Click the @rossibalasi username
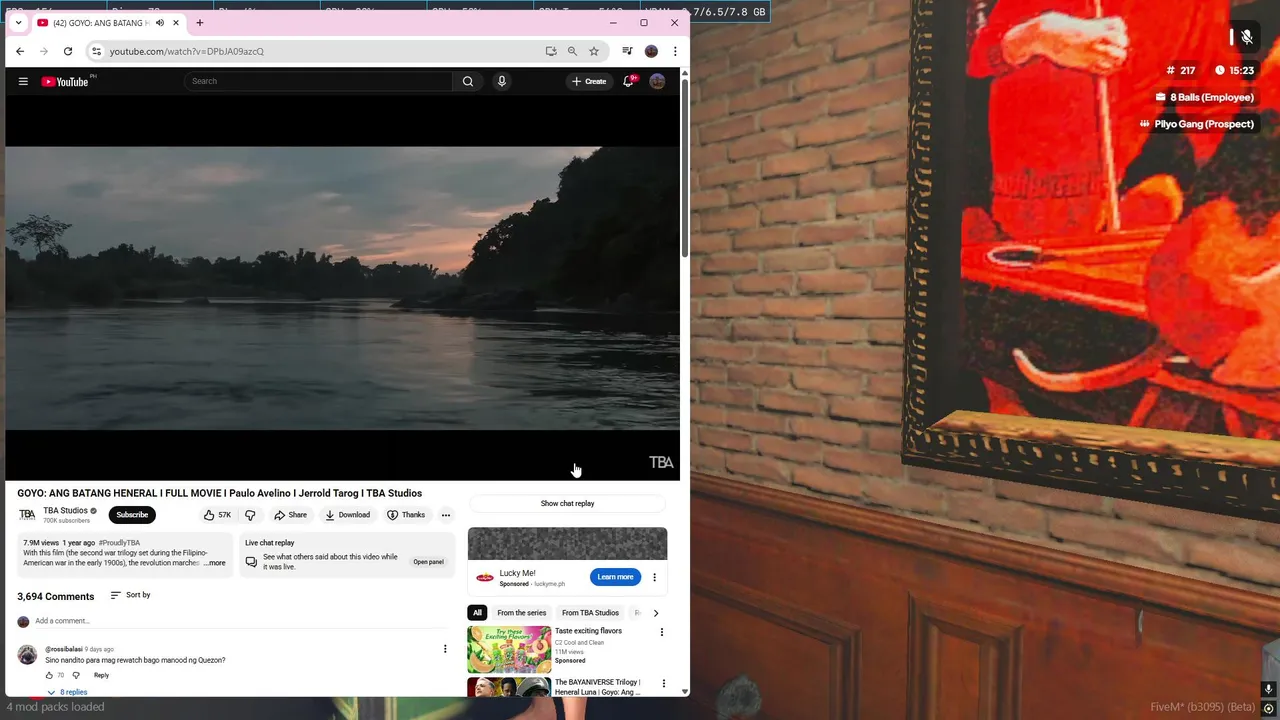The height and width of the screenshot is (720, 1280). pos(64,649)
